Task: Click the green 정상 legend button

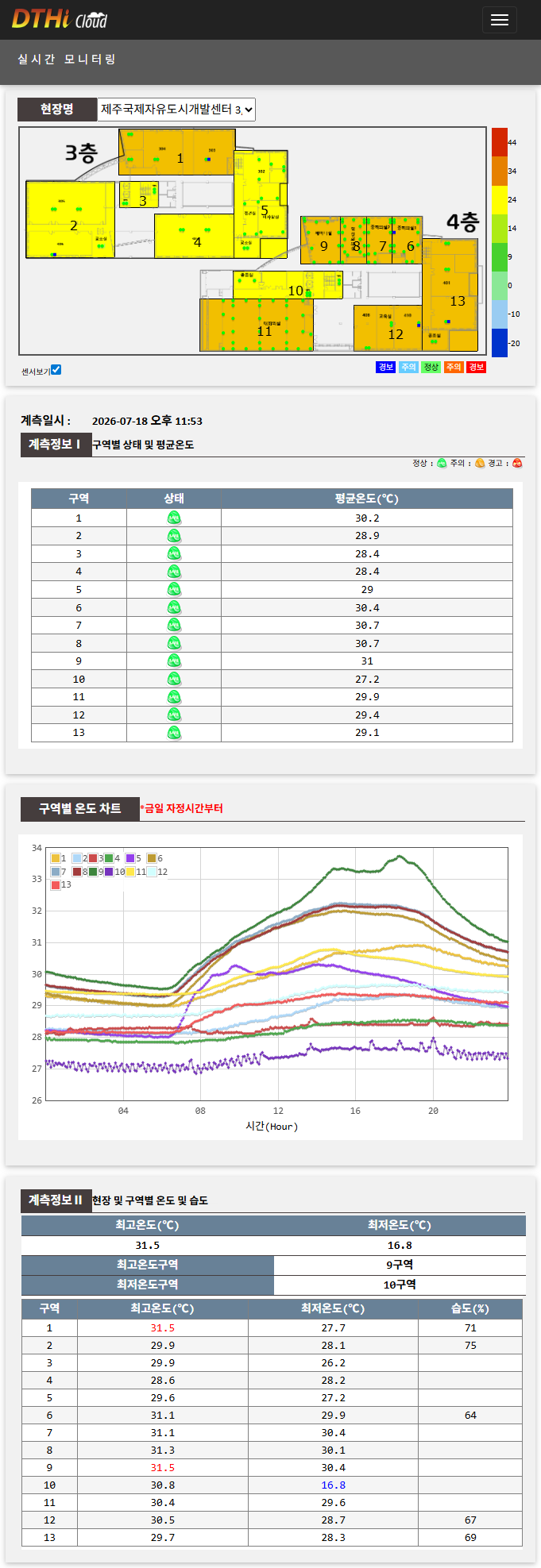Action: 431,367
